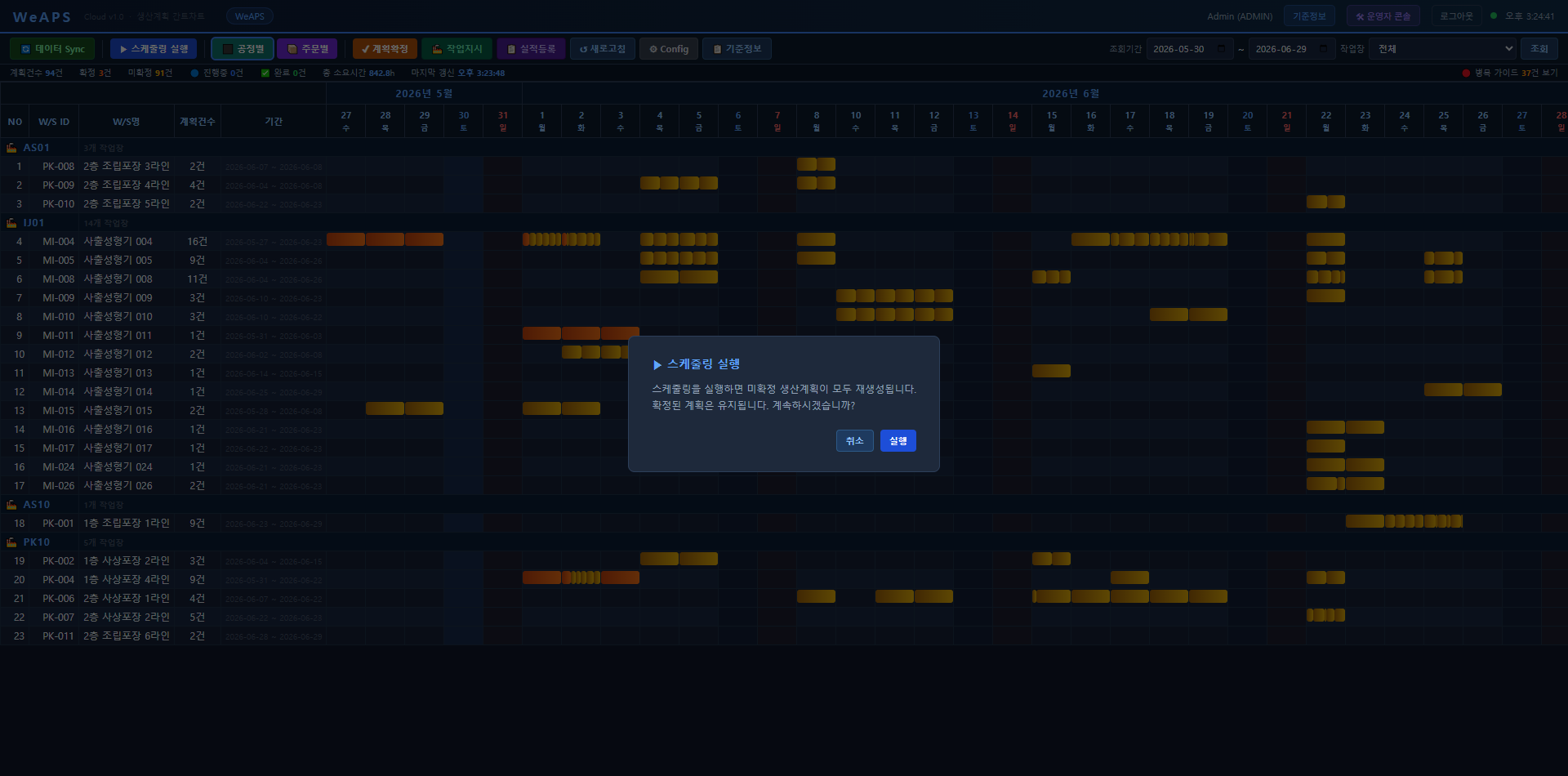
Task: Collapse the IJ01 group folder
Action: point(11,223)
